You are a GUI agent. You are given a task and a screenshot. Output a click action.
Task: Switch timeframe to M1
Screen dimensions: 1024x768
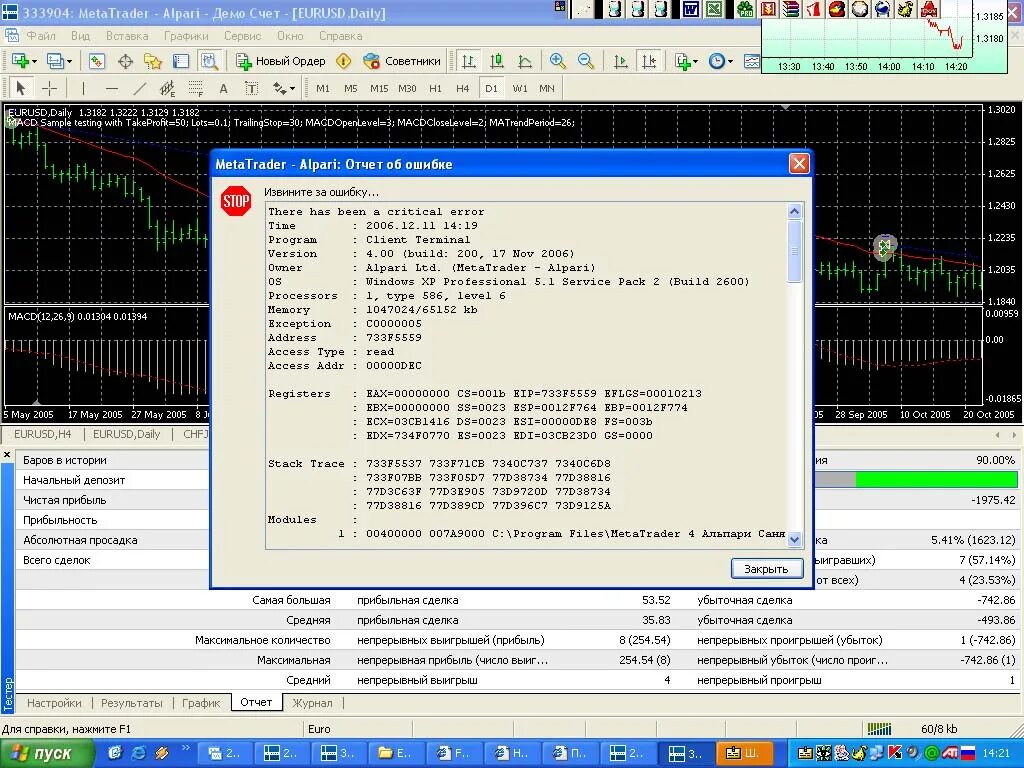point(323,88)
